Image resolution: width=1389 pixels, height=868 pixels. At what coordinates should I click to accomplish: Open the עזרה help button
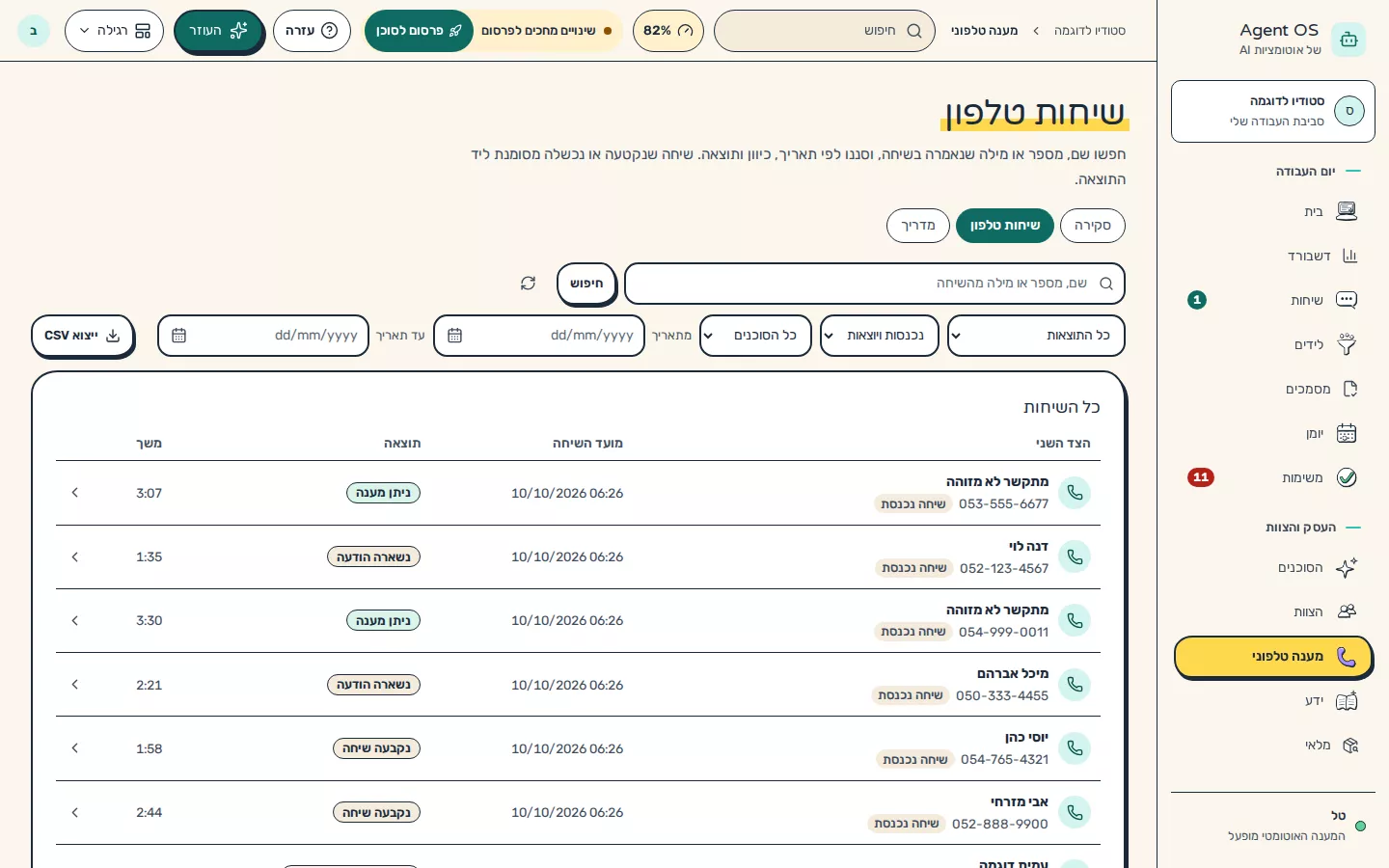pos(312,31)
